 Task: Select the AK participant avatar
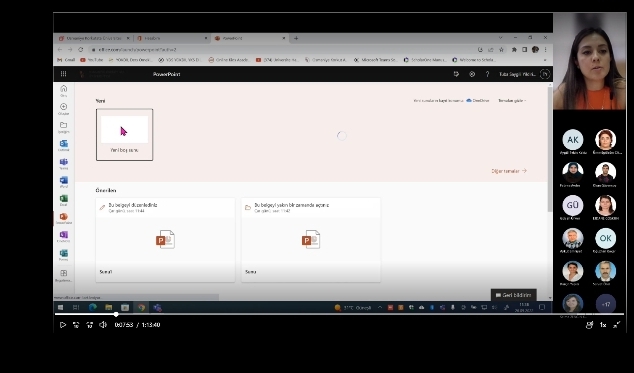[x=573, y=140]
